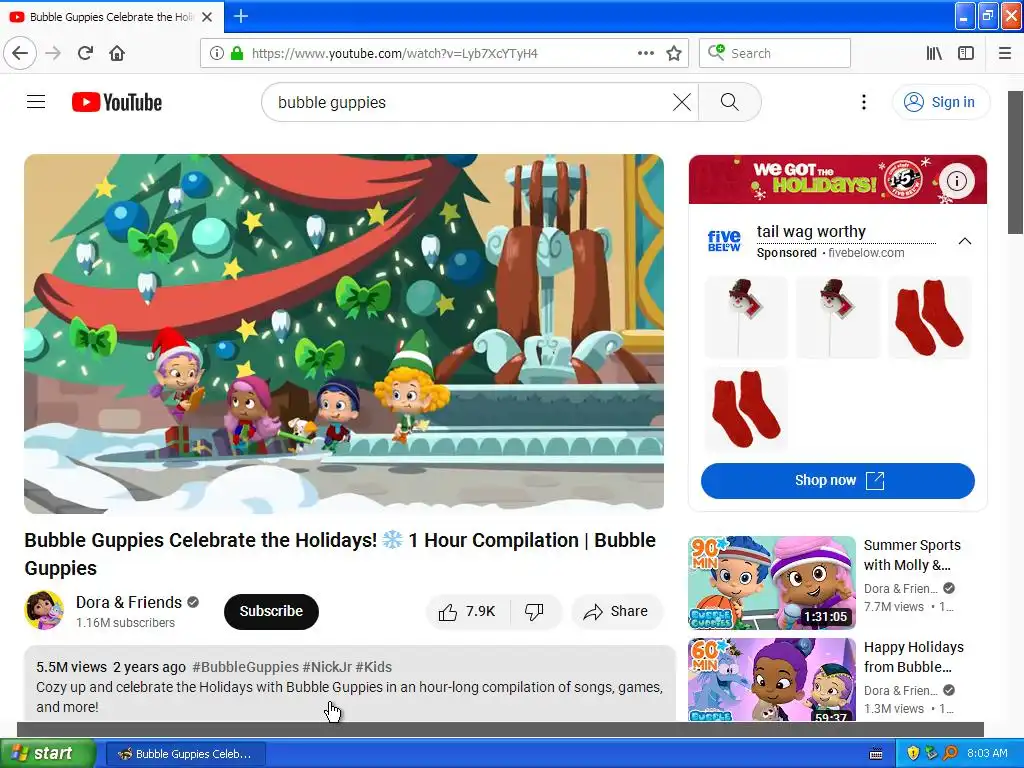Viewport: 1024px width, 768px height.
Task: Dislike the video with thumbs down
Action: pos(535,611)
